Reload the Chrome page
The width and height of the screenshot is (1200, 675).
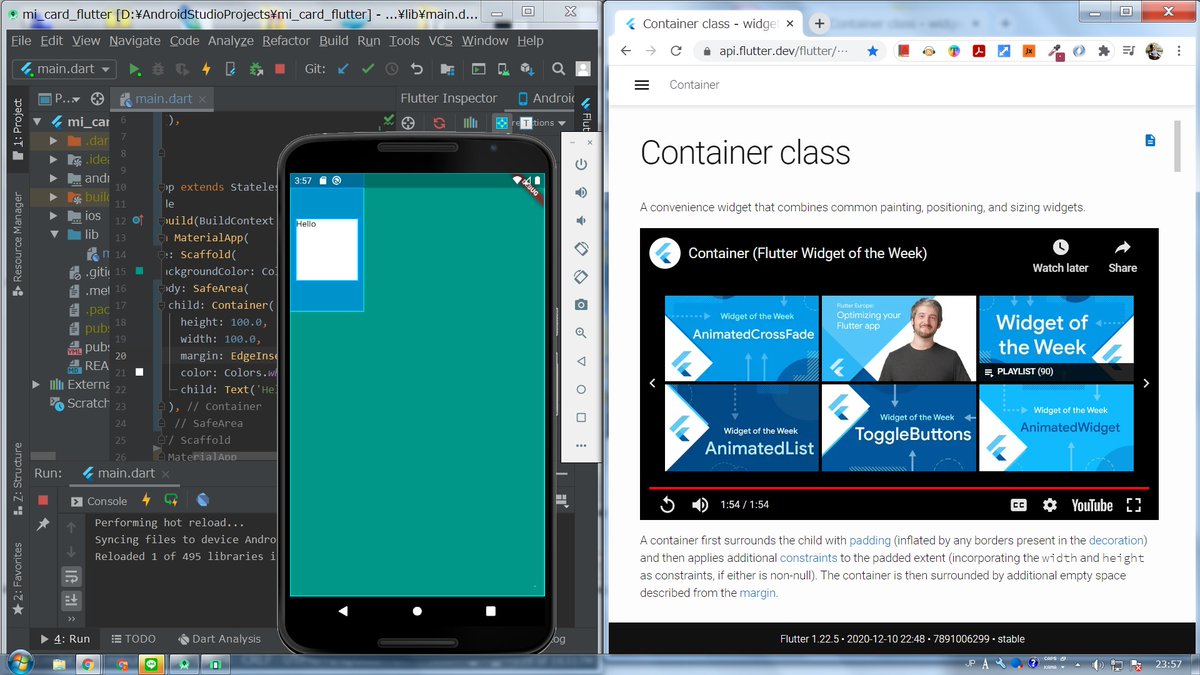click(676, 51)
